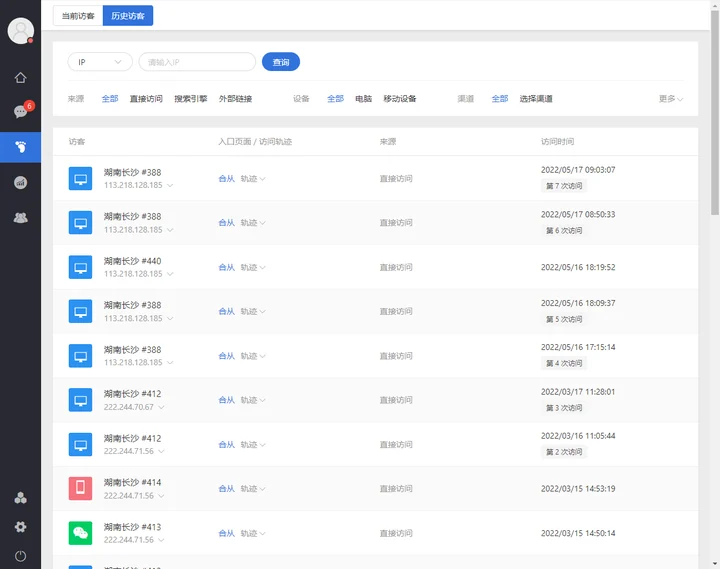Click desktop icon for 08:50:33 visit
This screenshot has width=720, height=569.
tap(80, 223)
